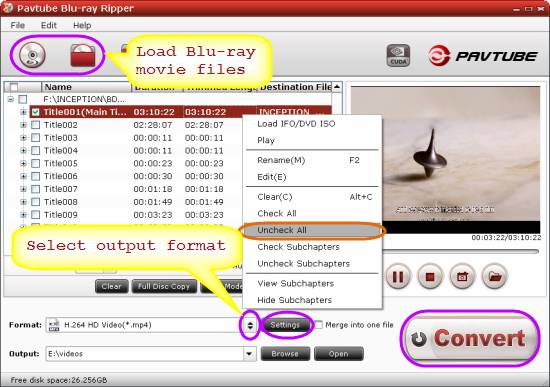The image size is (550, 387).
Task: Select Clear(C) in the context menu
Action: [x=312, y=197]
